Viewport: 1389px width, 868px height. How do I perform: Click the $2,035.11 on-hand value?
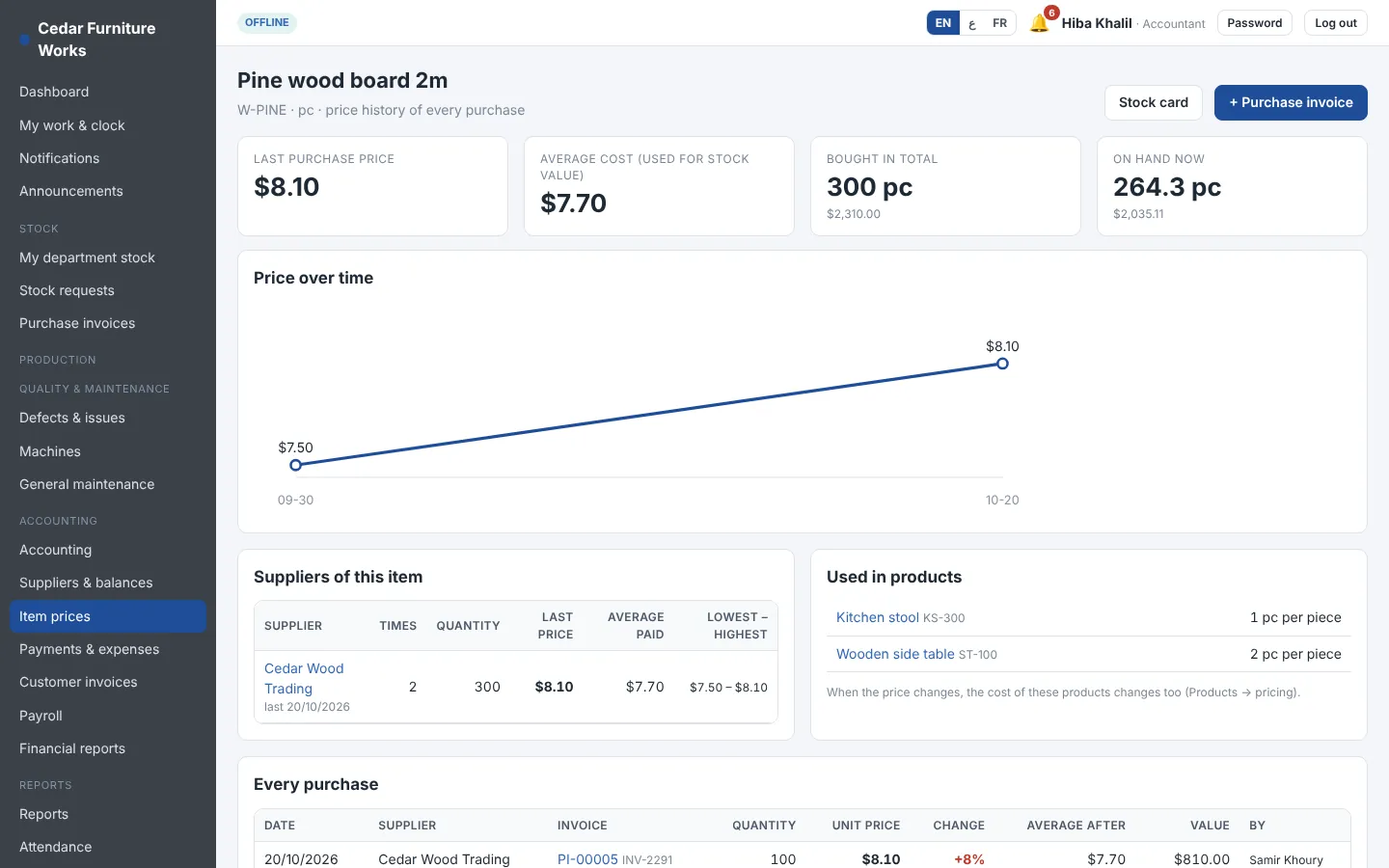(1138, 214)
